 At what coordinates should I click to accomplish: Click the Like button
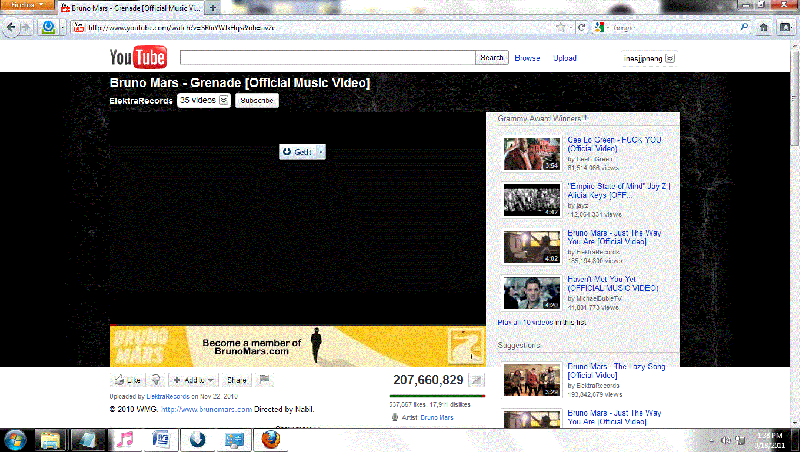[128, 380]
